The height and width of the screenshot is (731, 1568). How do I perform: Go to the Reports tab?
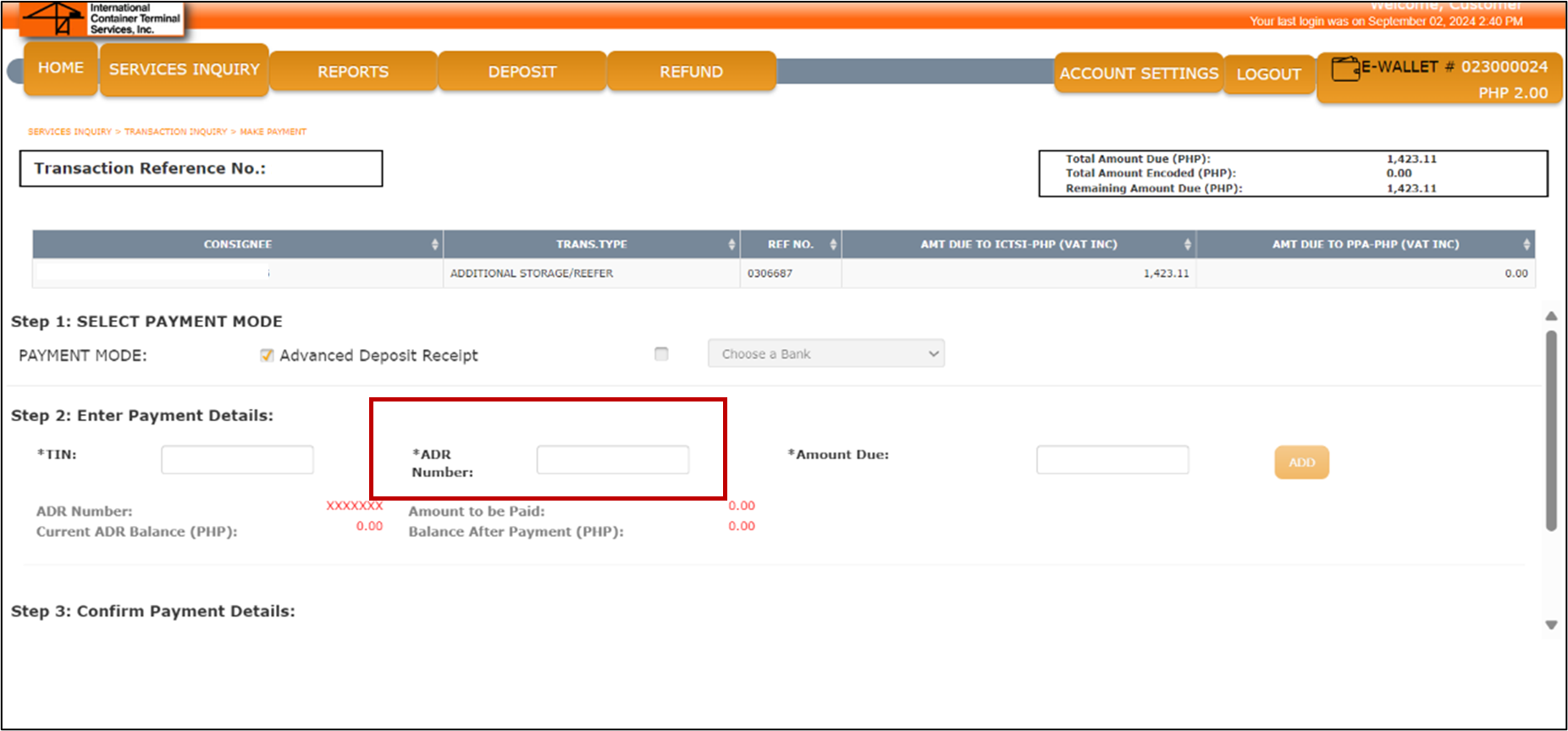point(353,72)
